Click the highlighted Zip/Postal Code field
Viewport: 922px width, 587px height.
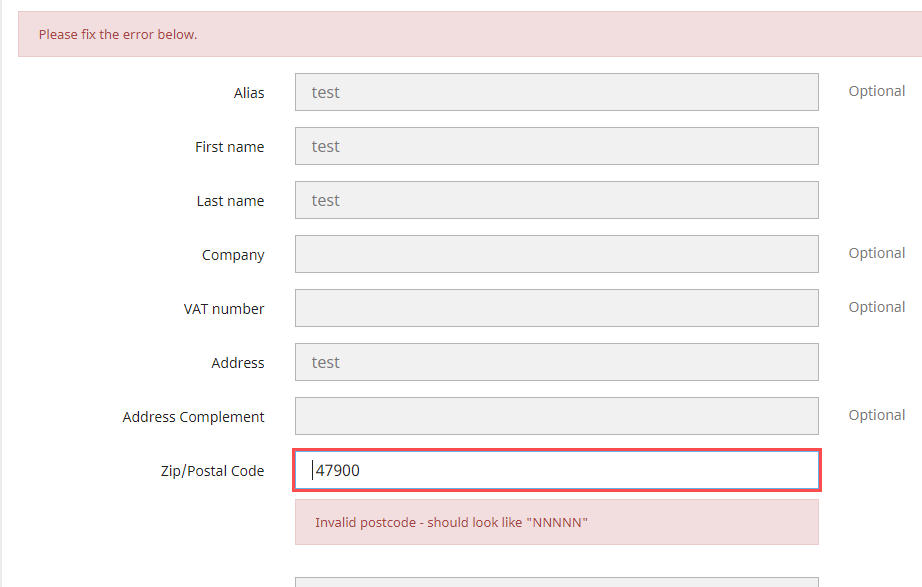pos(556,470)
